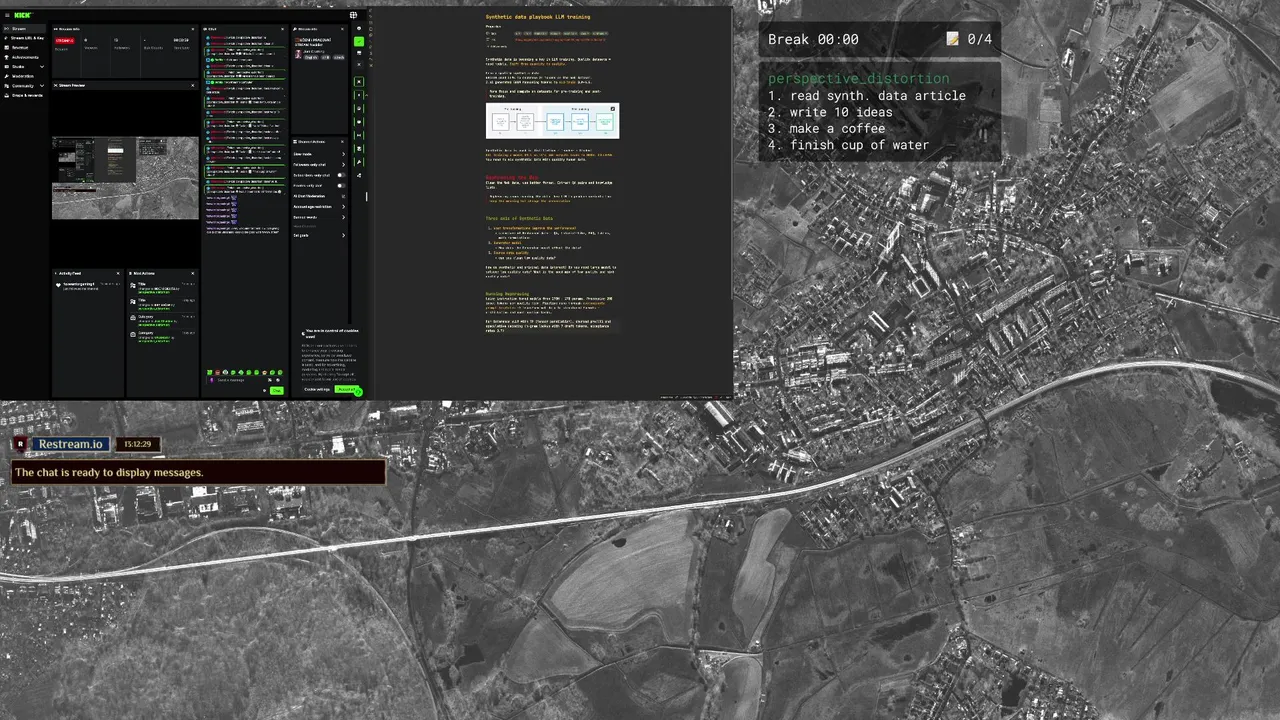Close the Stream Info panel
Screen dimensions: 1280x720
[x=342, y=29]
